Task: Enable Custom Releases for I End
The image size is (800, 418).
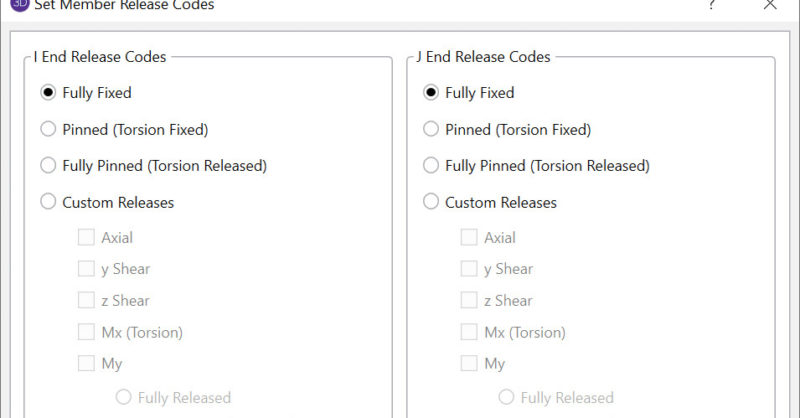Action: (48, 202)
